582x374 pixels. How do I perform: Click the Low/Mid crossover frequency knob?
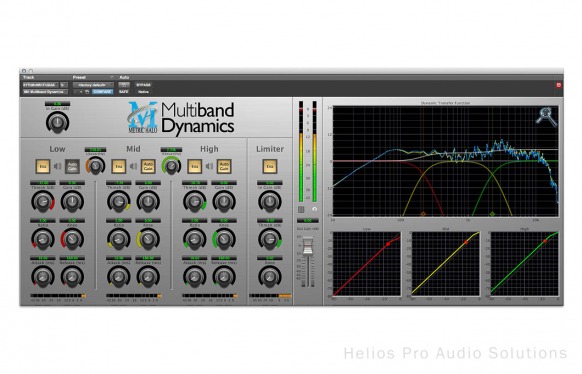95,166
